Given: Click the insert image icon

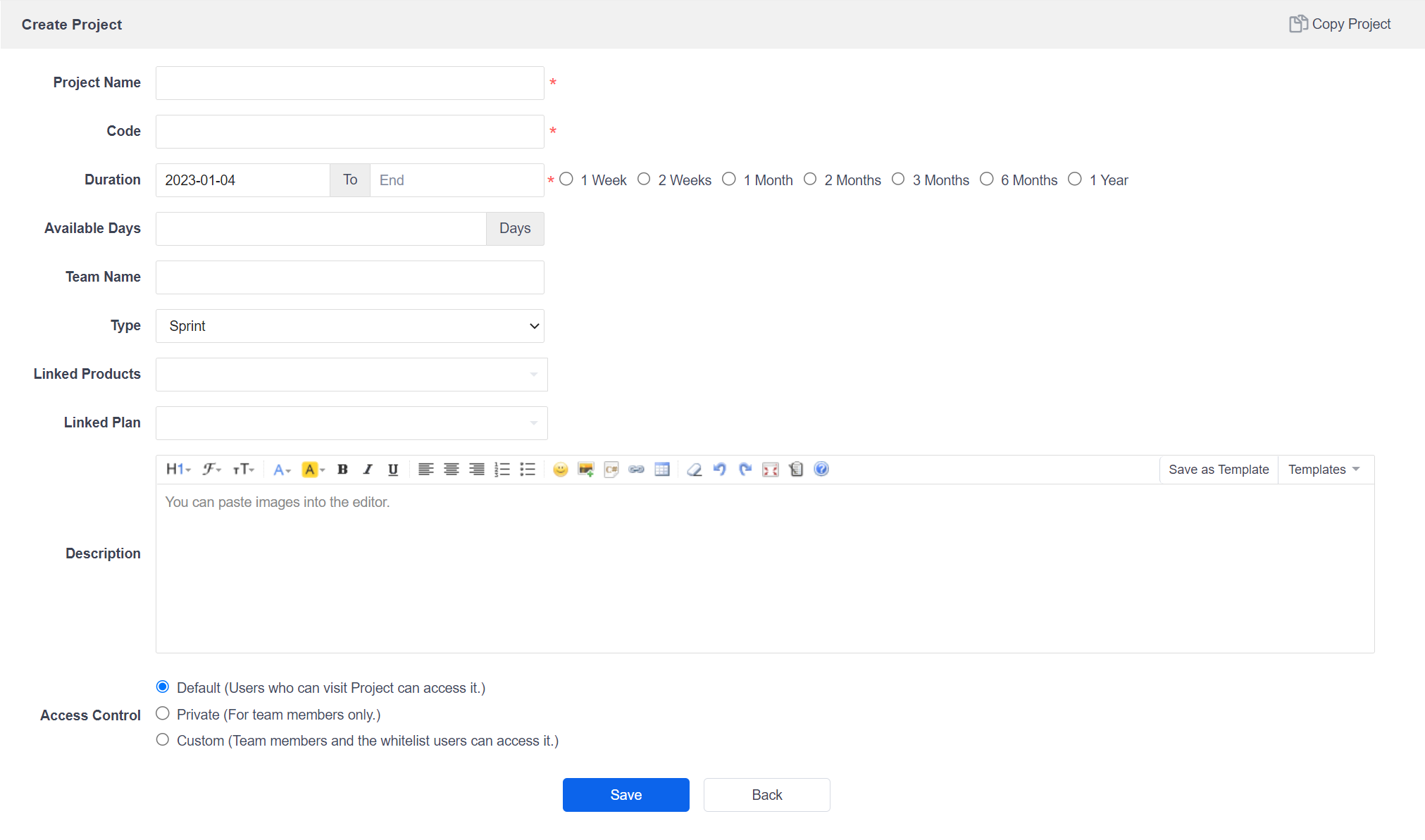Looking at the screenshot, I should [x=585, y=470].
